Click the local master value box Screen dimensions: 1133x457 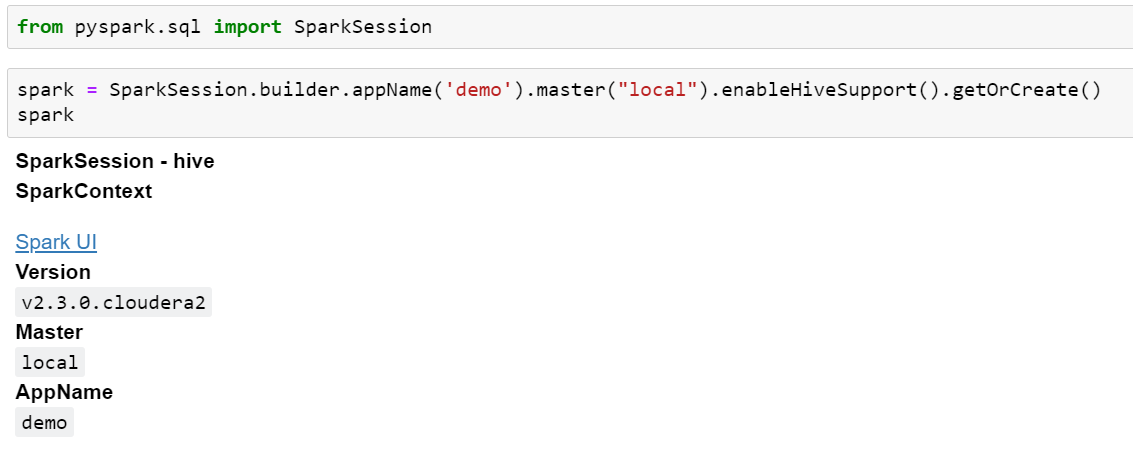pyautogui.click(x=50, y=362)
